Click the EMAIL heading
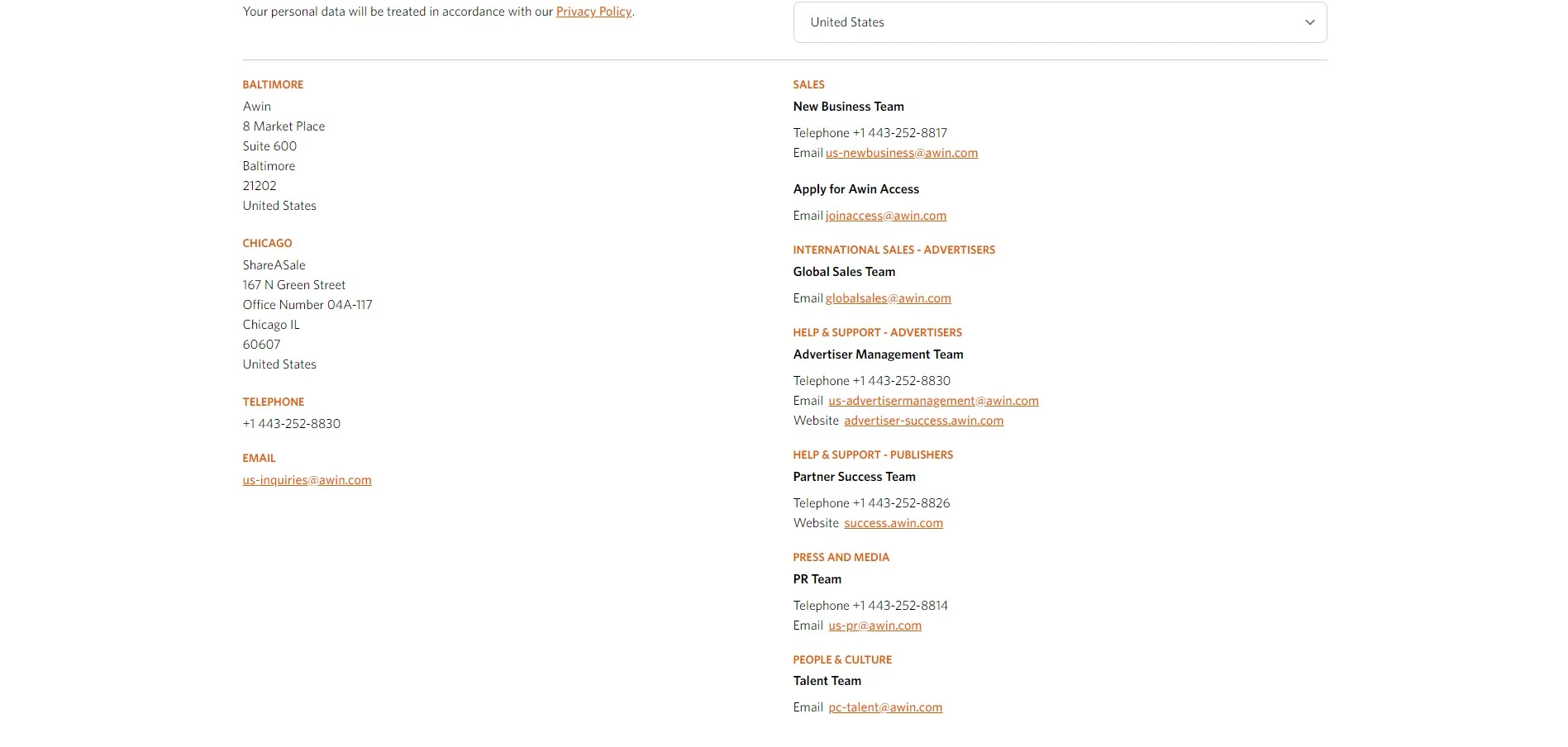 pyautogui.click(x=259, y=458)
